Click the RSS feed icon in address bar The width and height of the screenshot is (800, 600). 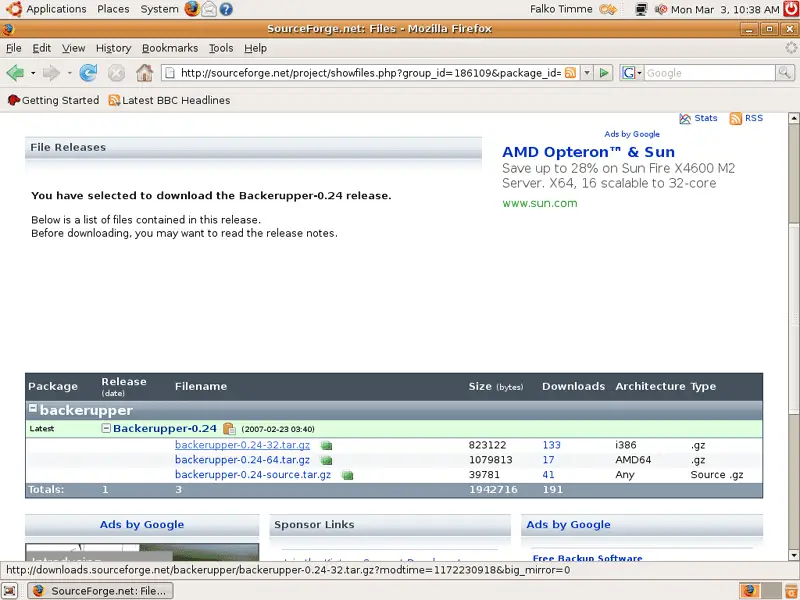pos(571,73)
